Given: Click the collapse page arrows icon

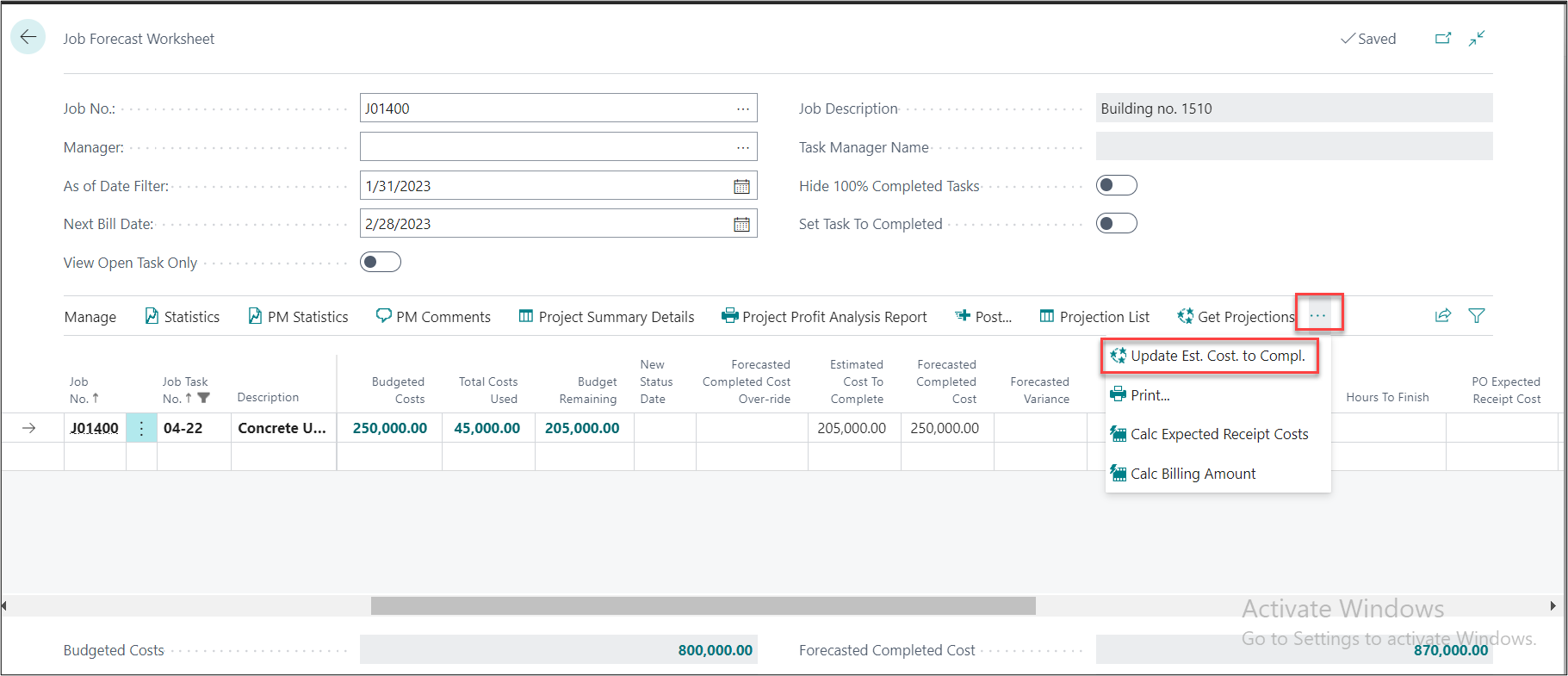Looking at the screenshot, I should tap(1477, 39).
